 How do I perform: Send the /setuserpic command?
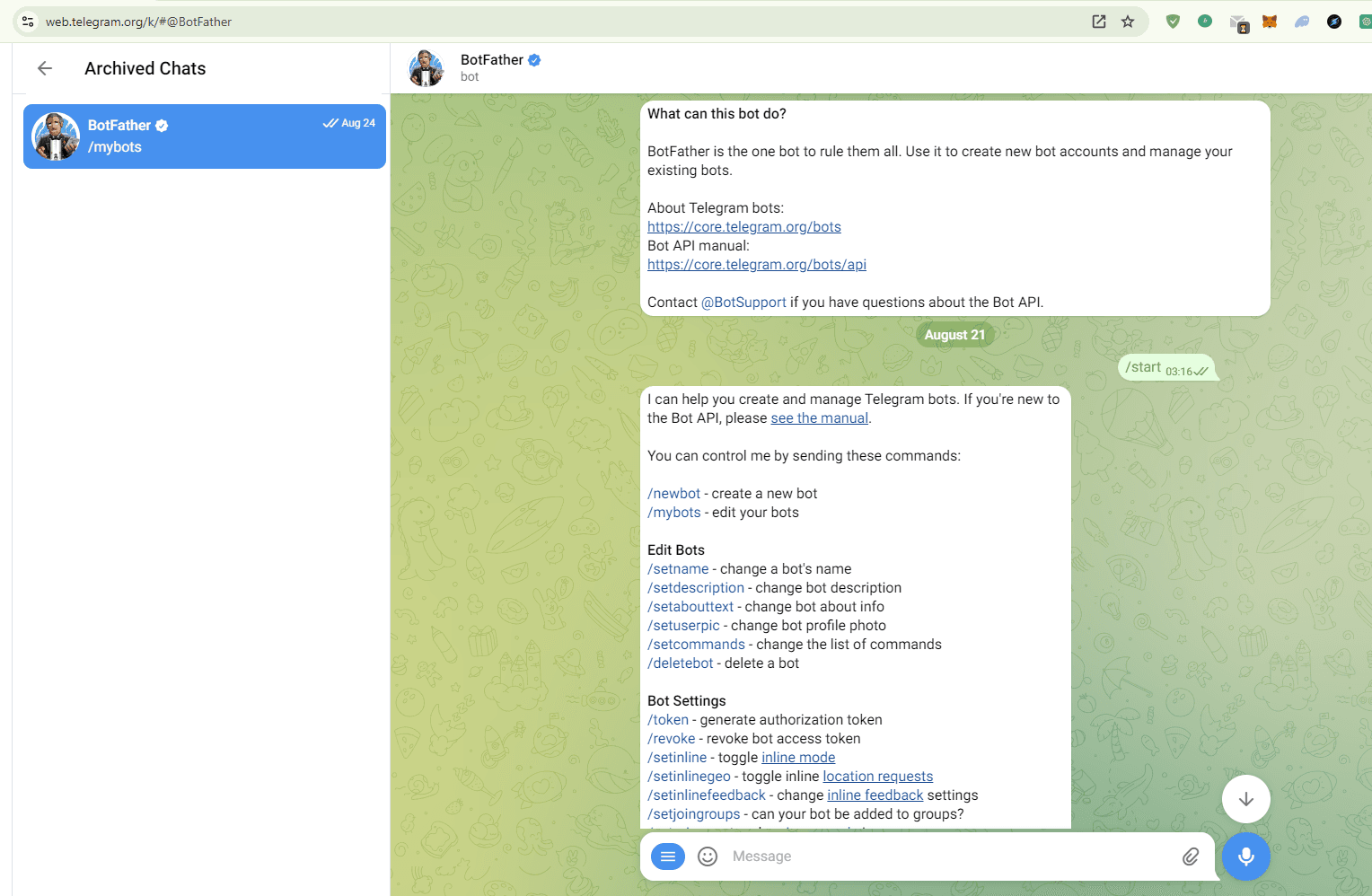(683, 626)
